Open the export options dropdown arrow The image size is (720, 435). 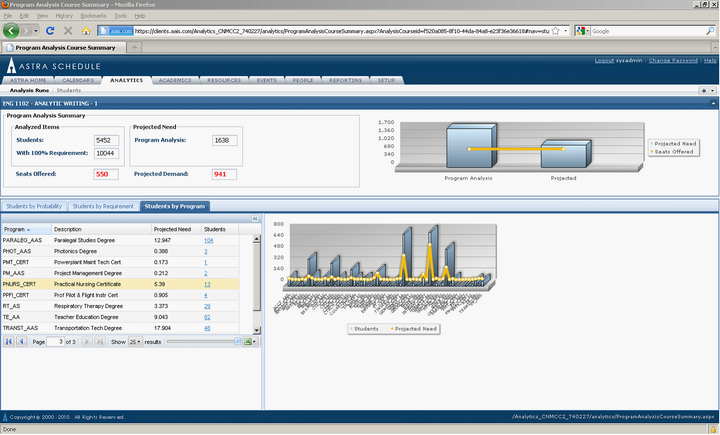click(254, 341)
